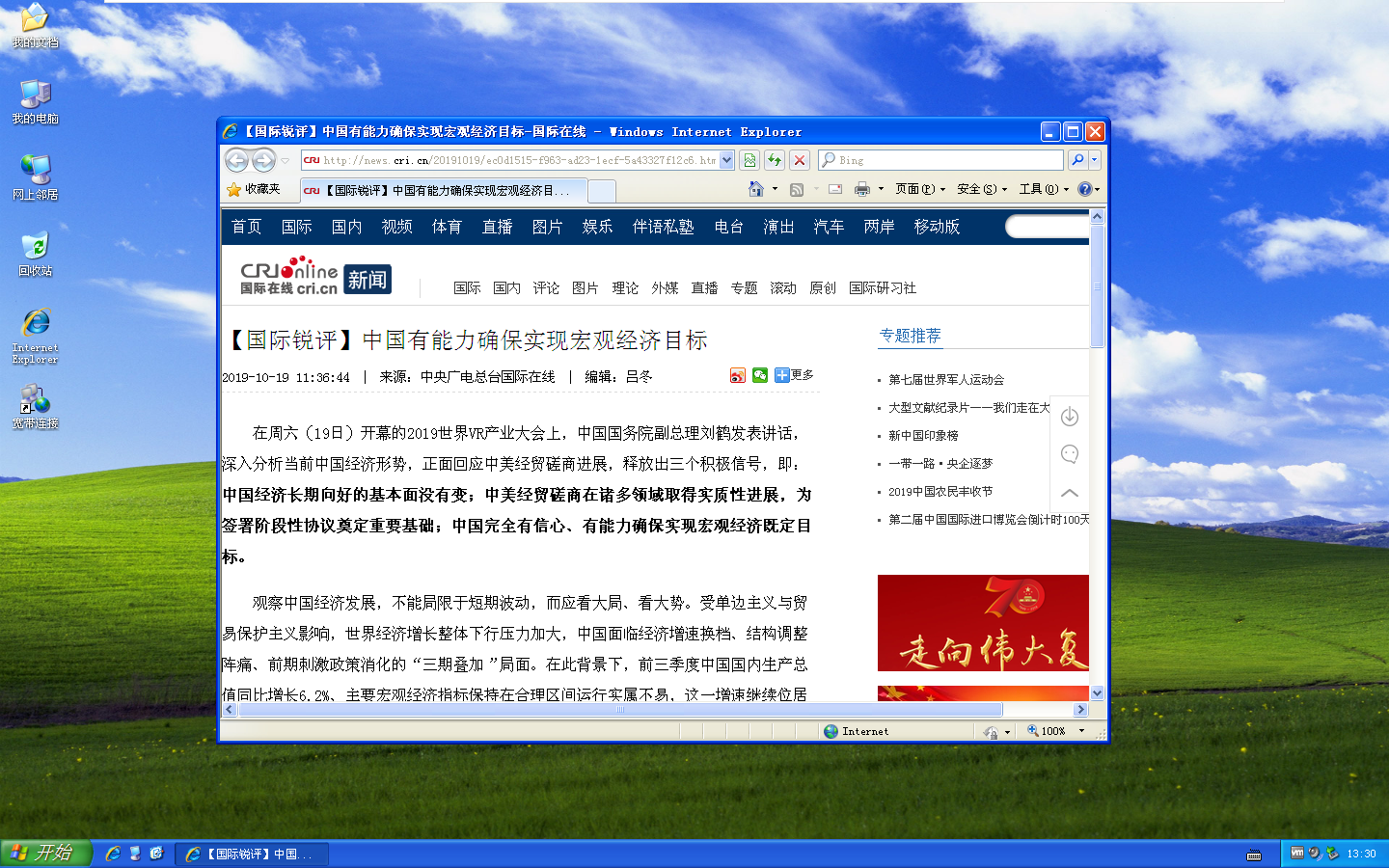Open the recent pages dropdown beside Forward
The width and height of the screenshot is (1389, 868).
point(286,161)
